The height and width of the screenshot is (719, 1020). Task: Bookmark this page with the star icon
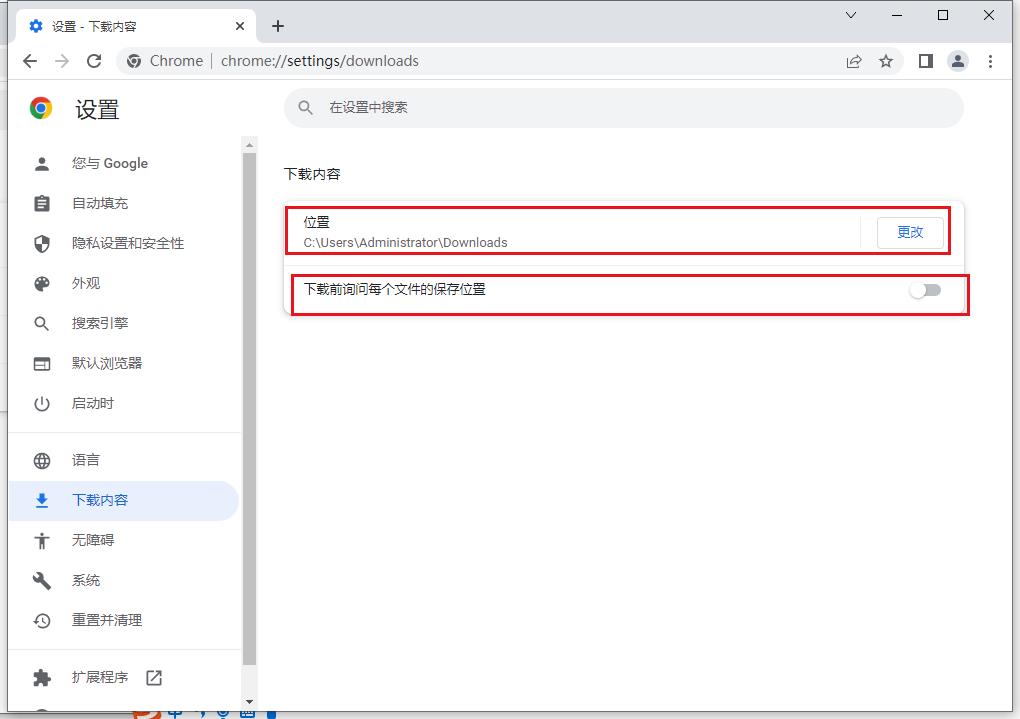coord(886,61)
